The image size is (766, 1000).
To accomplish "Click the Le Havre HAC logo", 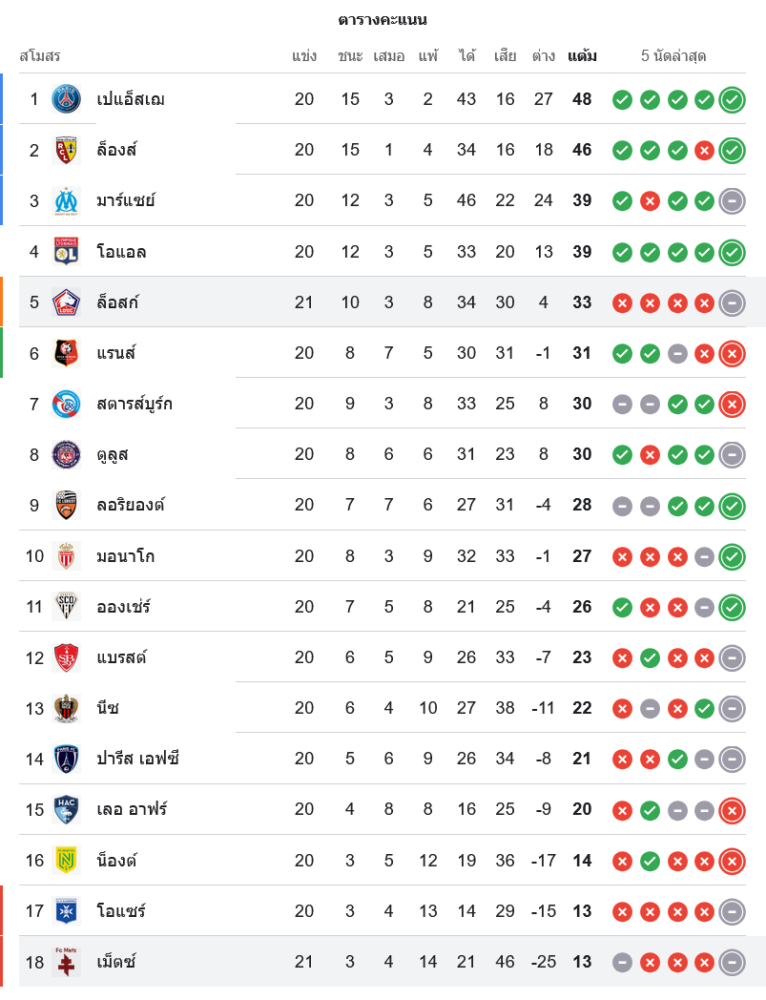I will [x=66, y=810].
